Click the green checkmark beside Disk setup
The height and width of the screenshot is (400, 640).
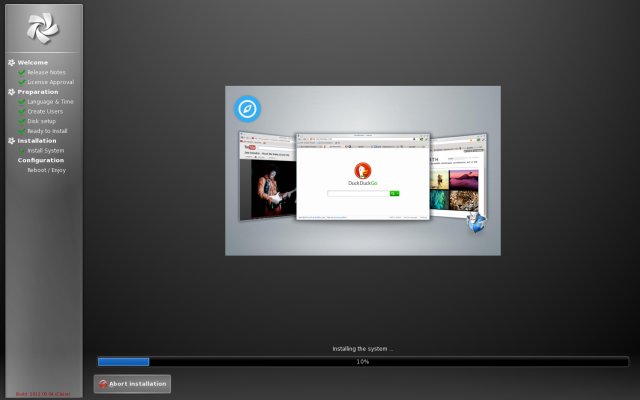point(21,121)
